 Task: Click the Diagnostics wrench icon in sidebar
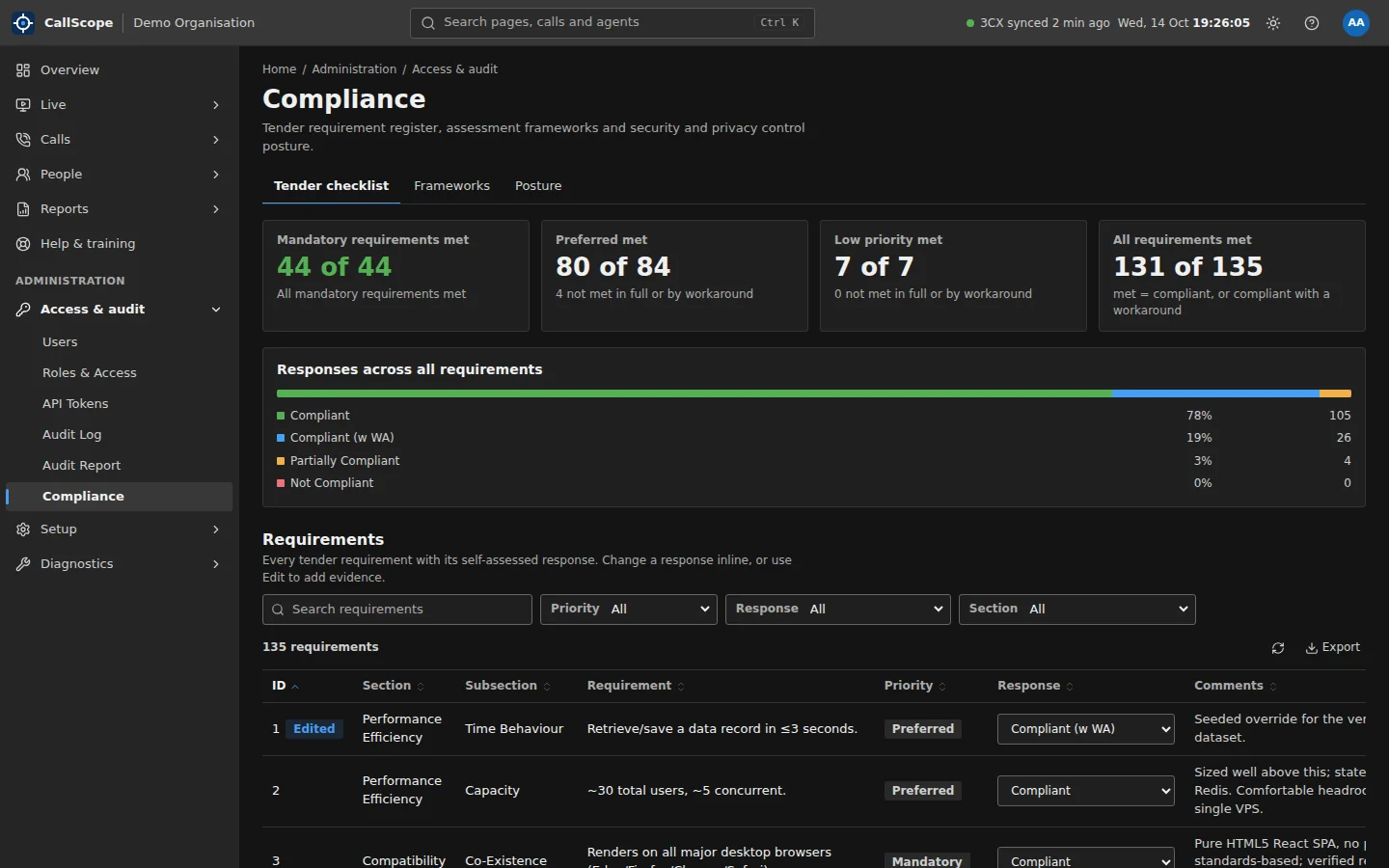point(23,563)
